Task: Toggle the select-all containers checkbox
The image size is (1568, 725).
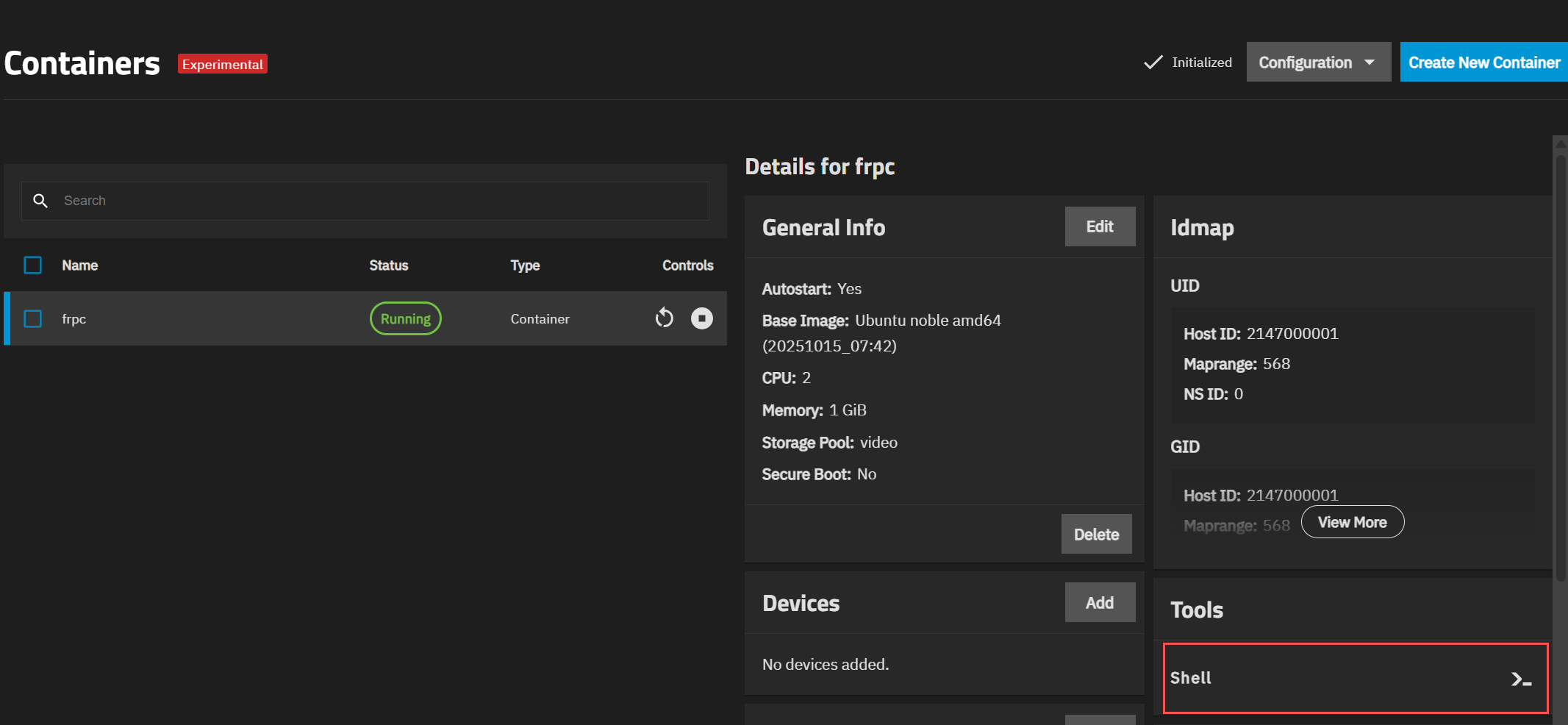Action: coord(33,265)
